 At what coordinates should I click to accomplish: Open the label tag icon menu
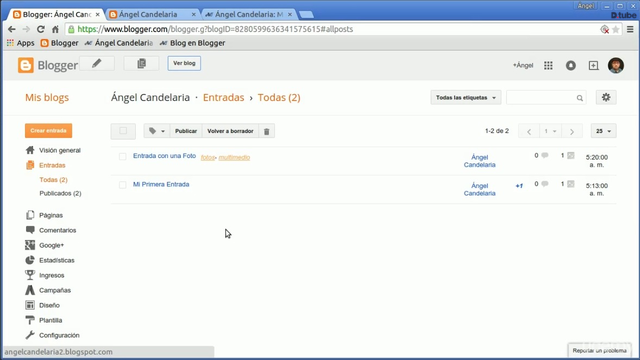click(x=156, y=131)
